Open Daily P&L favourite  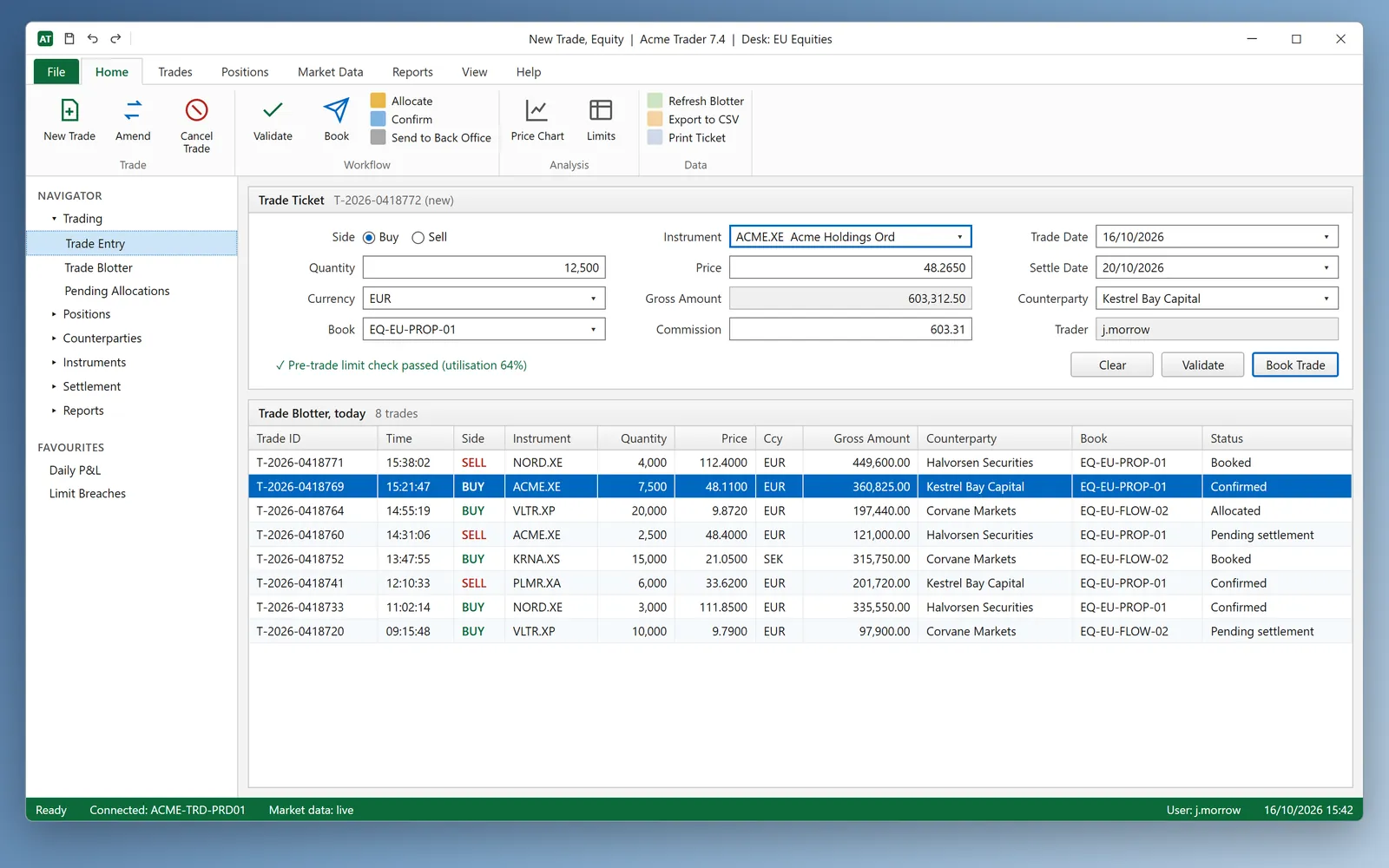75,470
